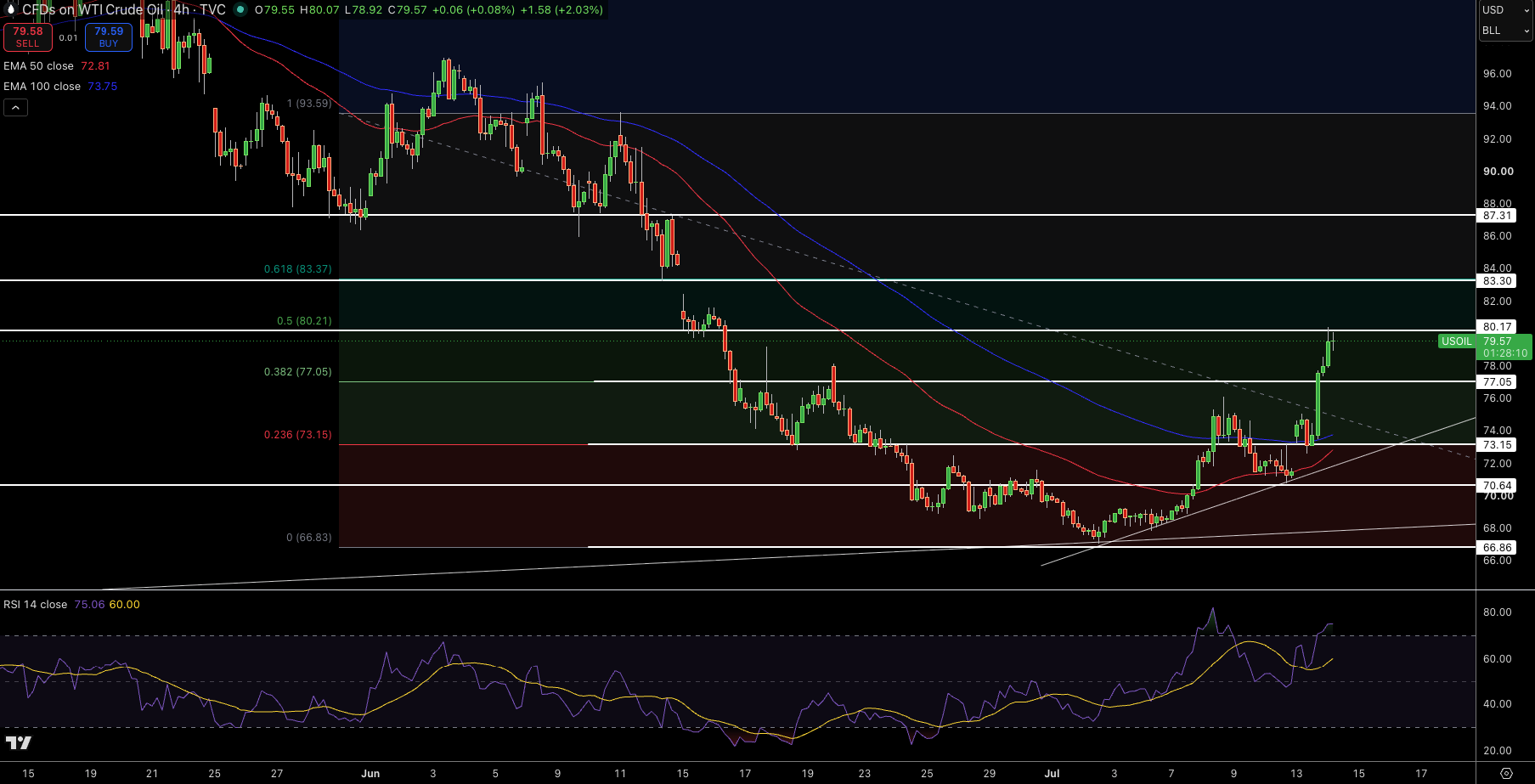
Task: Click the EMA 50 value 72.81
Action: point(96,66)
